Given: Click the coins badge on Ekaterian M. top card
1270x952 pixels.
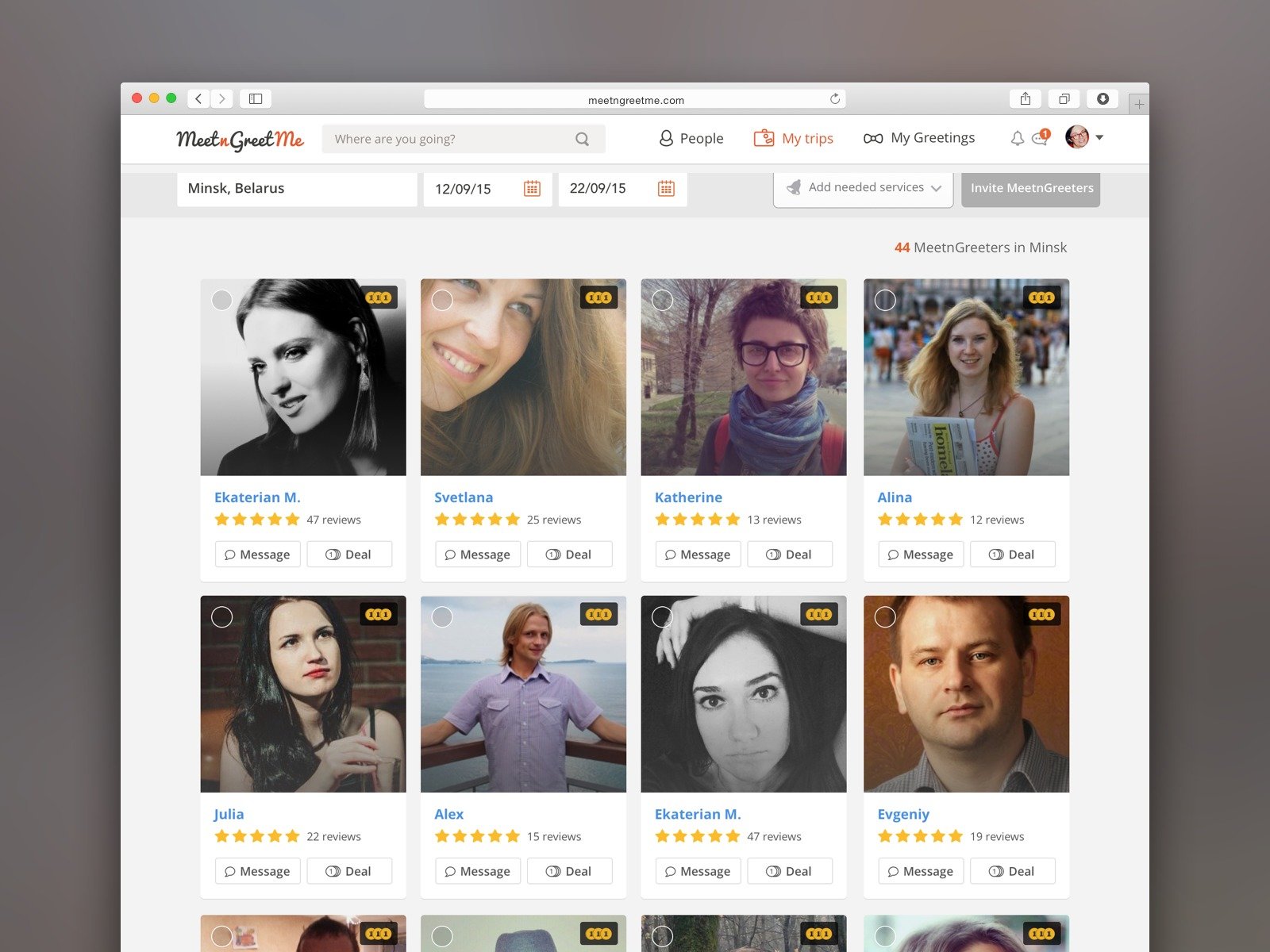Looking at the screenshot, I should pos(379,297).
